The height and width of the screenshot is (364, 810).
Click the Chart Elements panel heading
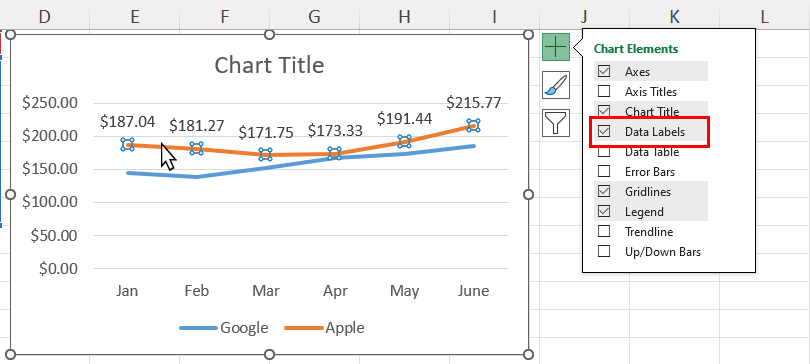(x=636, y=49)
